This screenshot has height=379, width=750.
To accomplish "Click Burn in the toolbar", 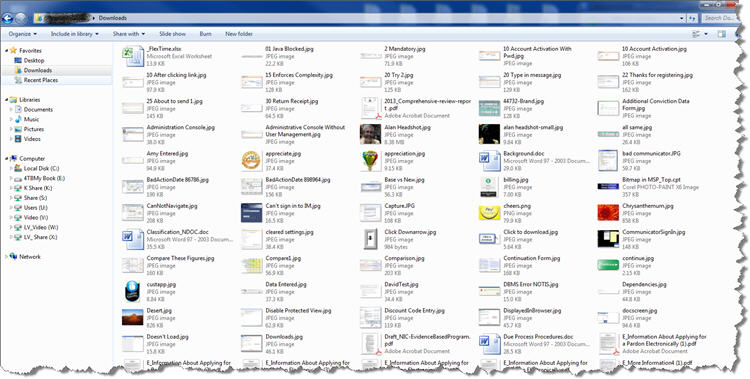I will (x=205, y=34).
